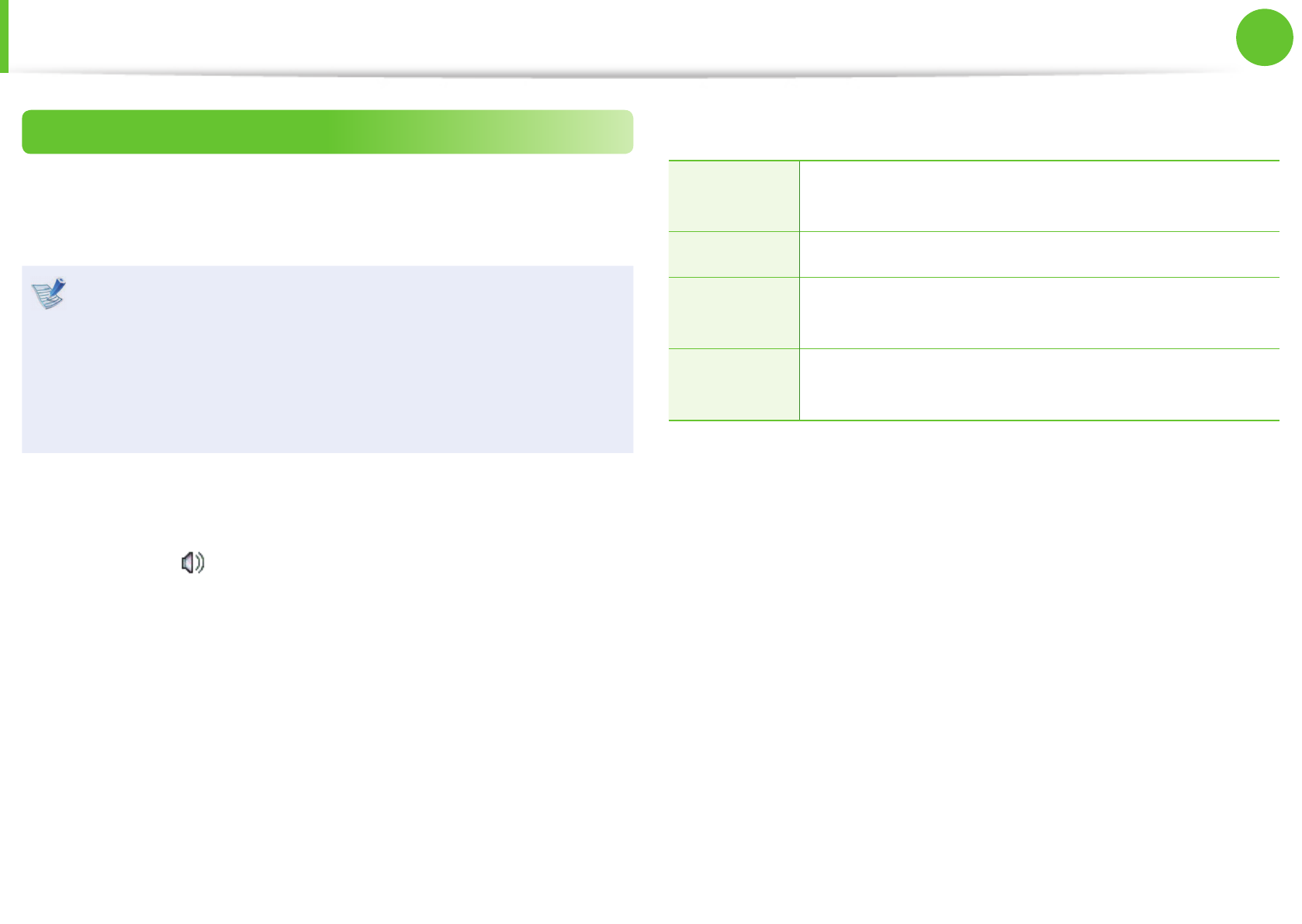Viewport: 1302px width, 924px height.
Task: Click the third white description cell of the table
Action: tap(1039, 313)
